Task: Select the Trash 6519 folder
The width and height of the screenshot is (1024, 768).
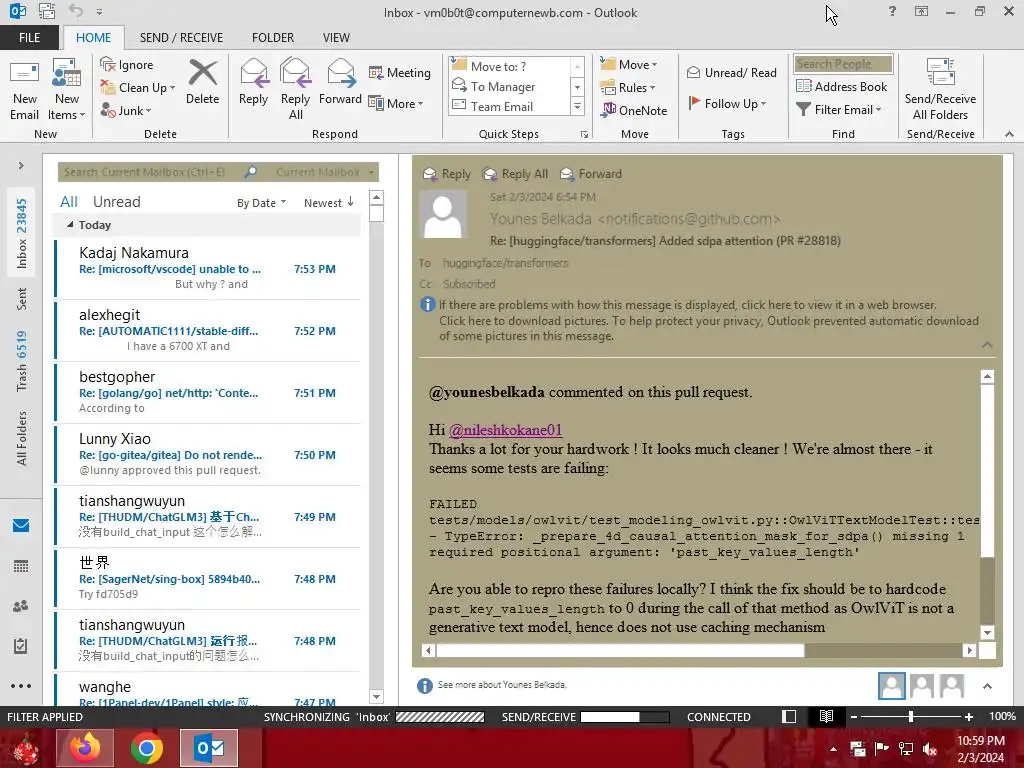Action: pos(22,361)
